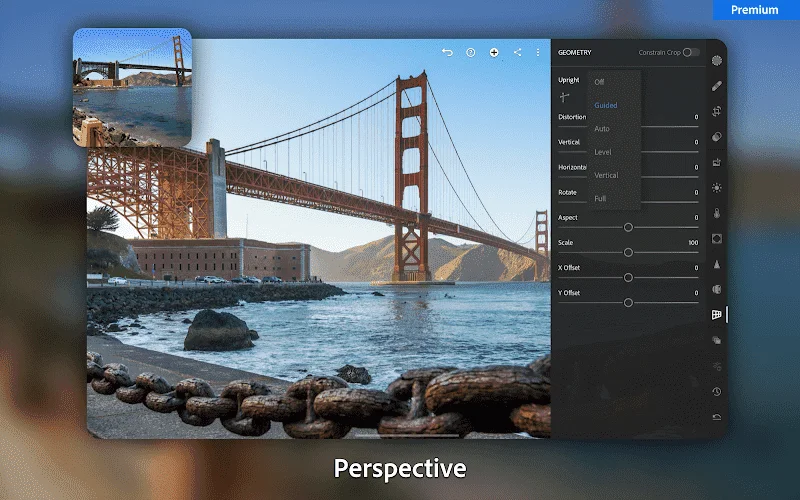
Task: Click the Upright label
Action: (x=568, y=80)
